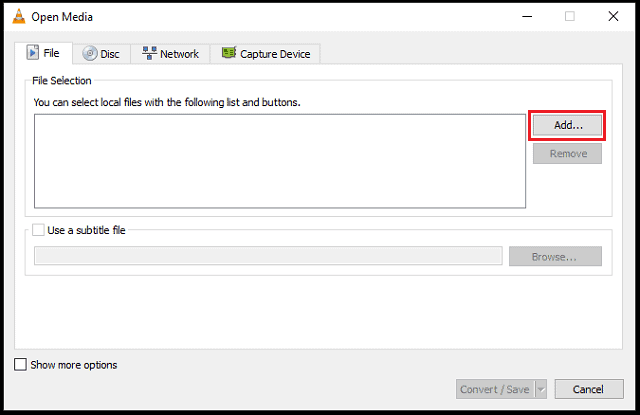
Task: Cancel the Open Media dialog
Action: 589,389
